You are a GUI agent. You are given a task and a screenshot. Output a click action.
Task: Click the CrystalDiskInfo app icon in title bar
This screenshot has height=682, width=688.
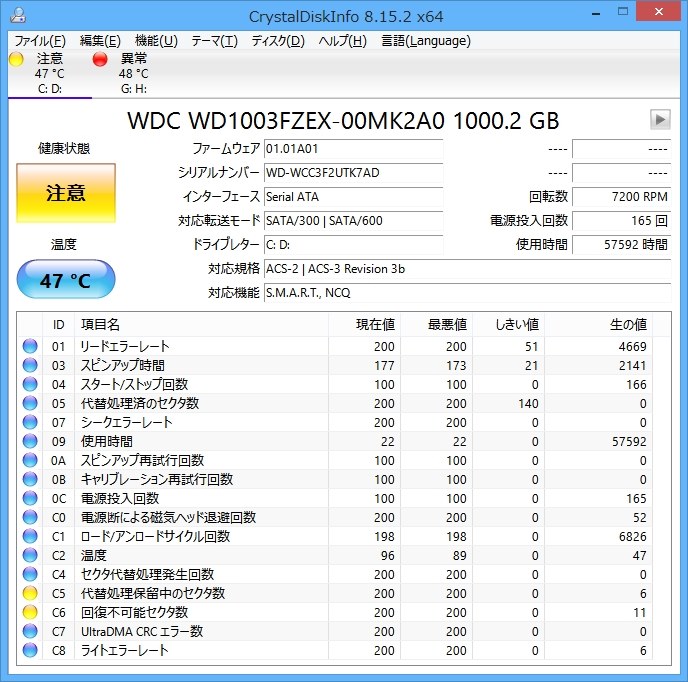[18, 15]
